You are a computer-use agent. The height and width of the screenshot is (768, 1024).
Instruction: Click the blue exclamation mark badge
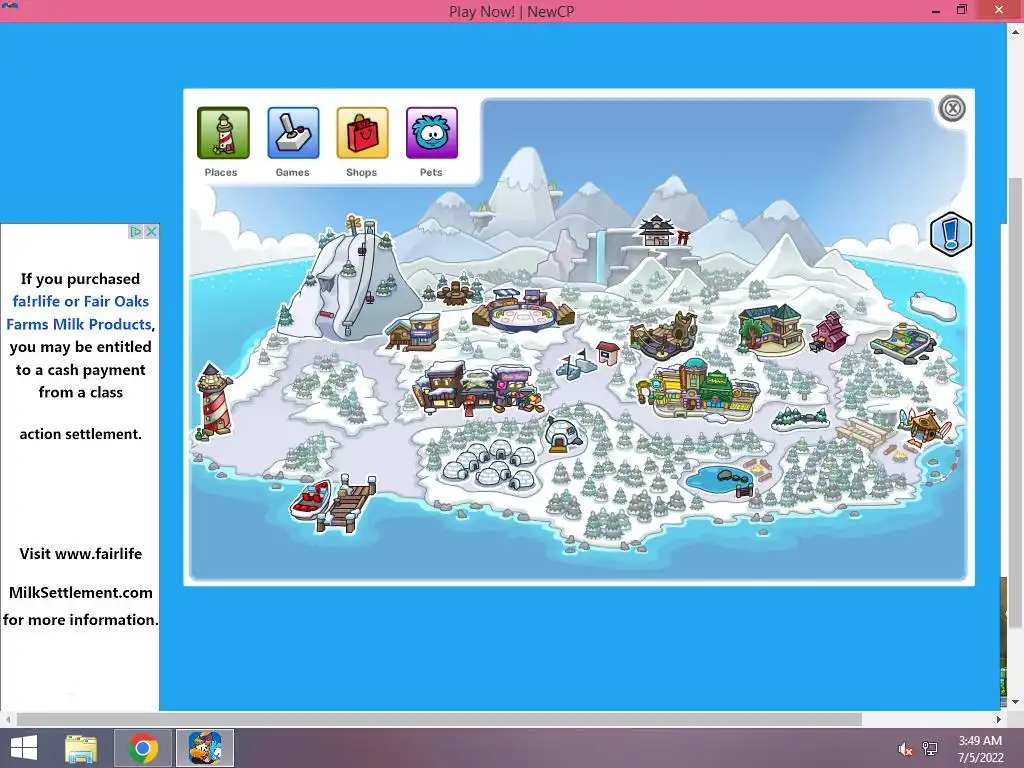coord(951,234)
